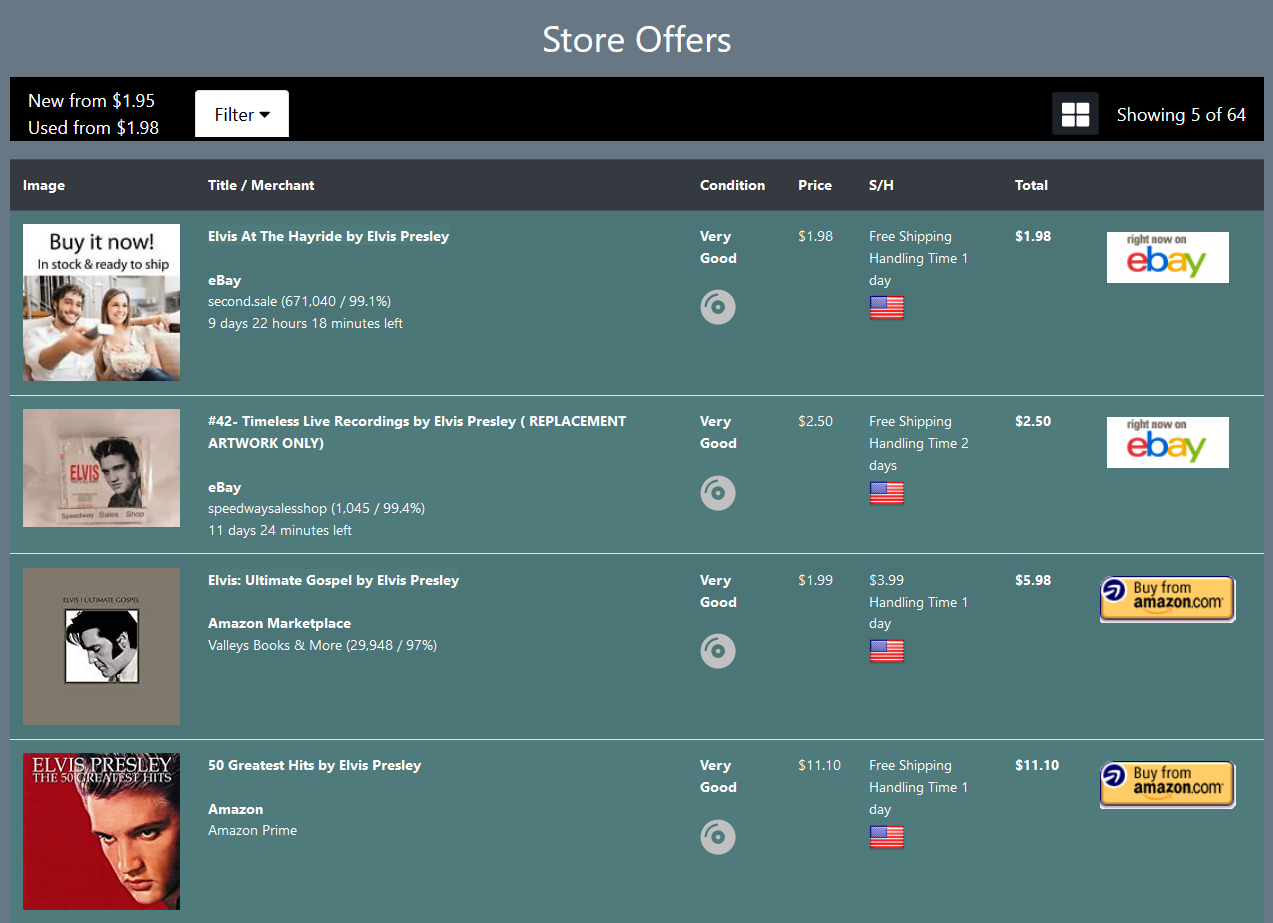Click the 50 Greatest Hits cover image
1273x923 pixels.
(x=101, y=831)
